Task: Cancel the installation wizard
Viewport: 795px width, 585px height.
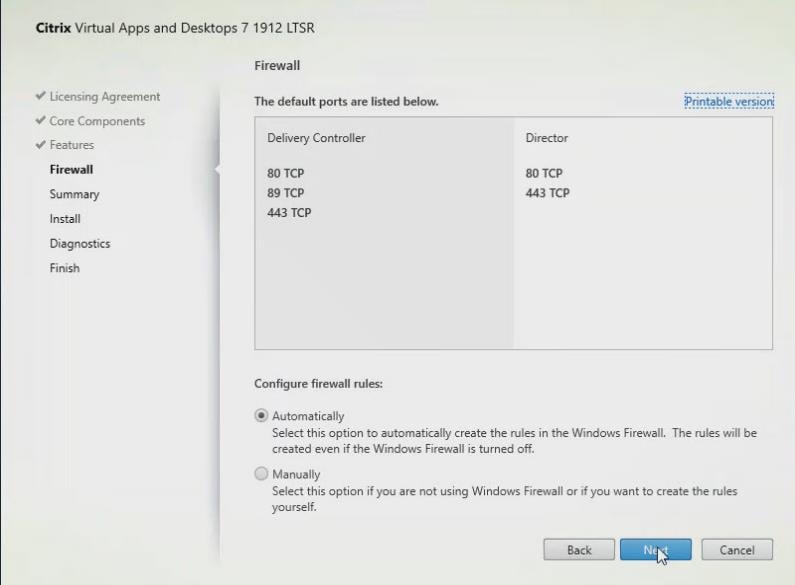Action: pos(737,550)
